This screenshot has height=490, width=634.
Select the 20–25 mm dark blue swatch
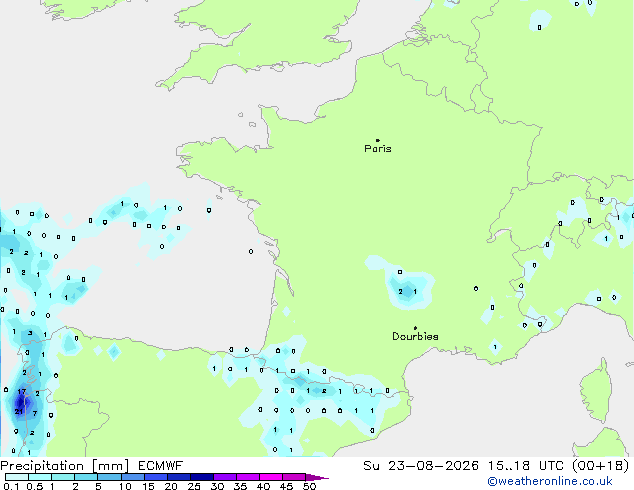pos(179,477)
